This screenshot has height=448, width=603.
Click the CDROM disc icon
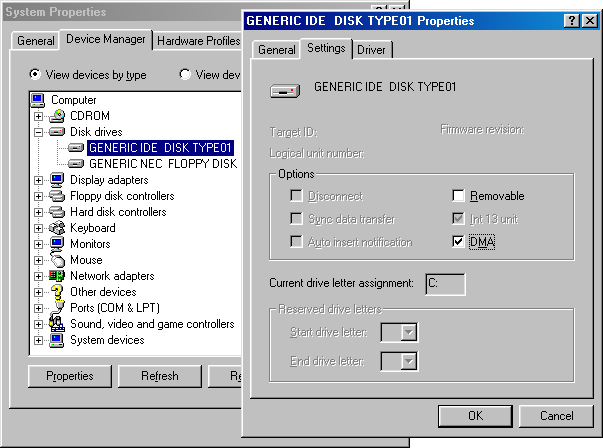[57, 116]
